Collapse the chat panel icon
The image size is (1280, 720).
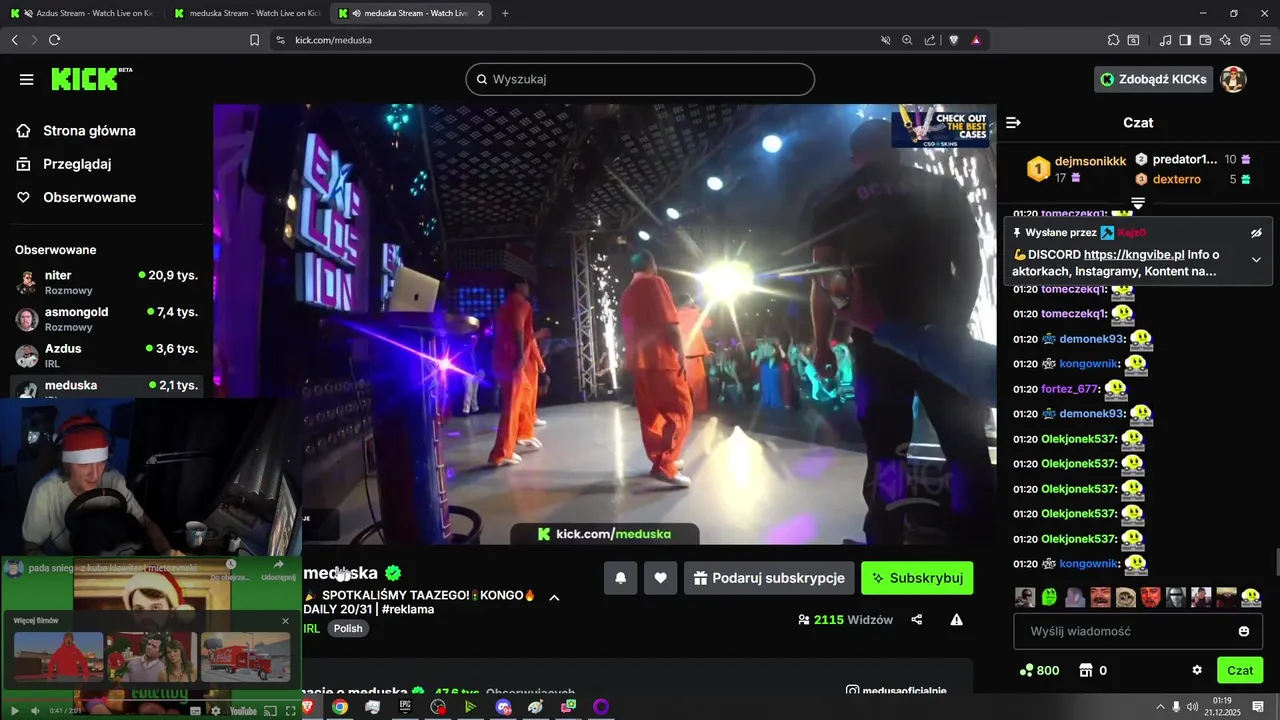pyautogui.click(x=1013, y=122)
